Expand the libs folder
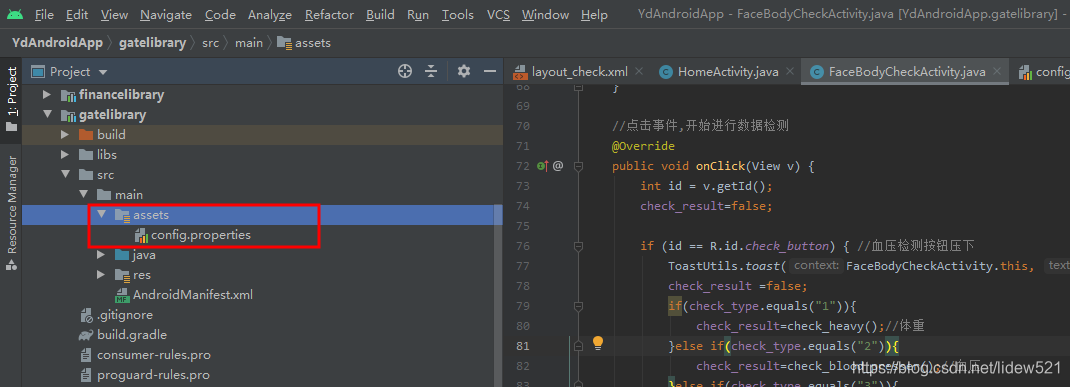 click(x=65, y=155)
